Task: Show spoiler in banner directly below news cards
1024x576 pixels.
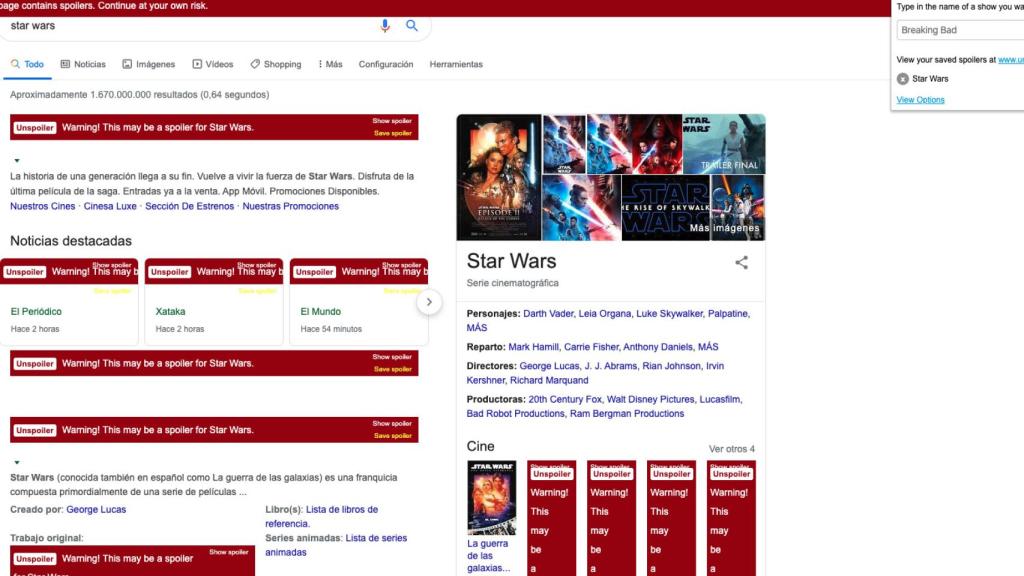Action: click(x=392, y=357)
